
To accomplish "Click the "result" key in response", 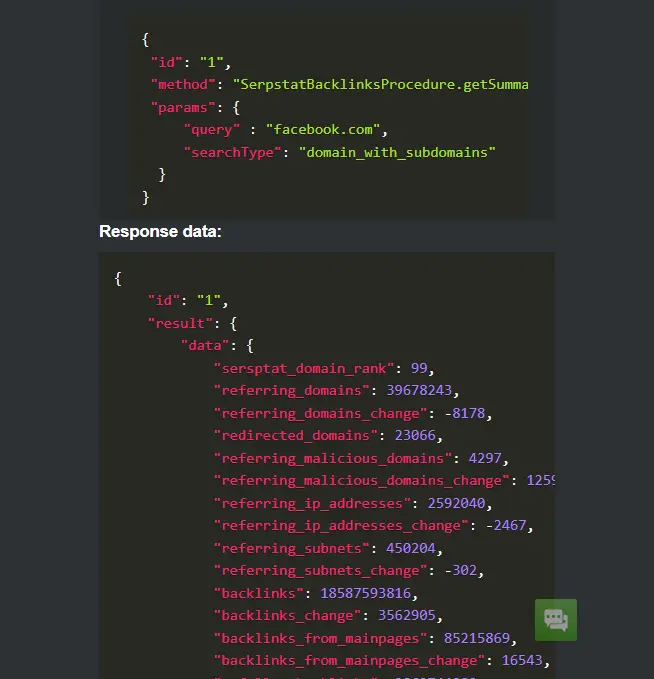I will point(180,323).
